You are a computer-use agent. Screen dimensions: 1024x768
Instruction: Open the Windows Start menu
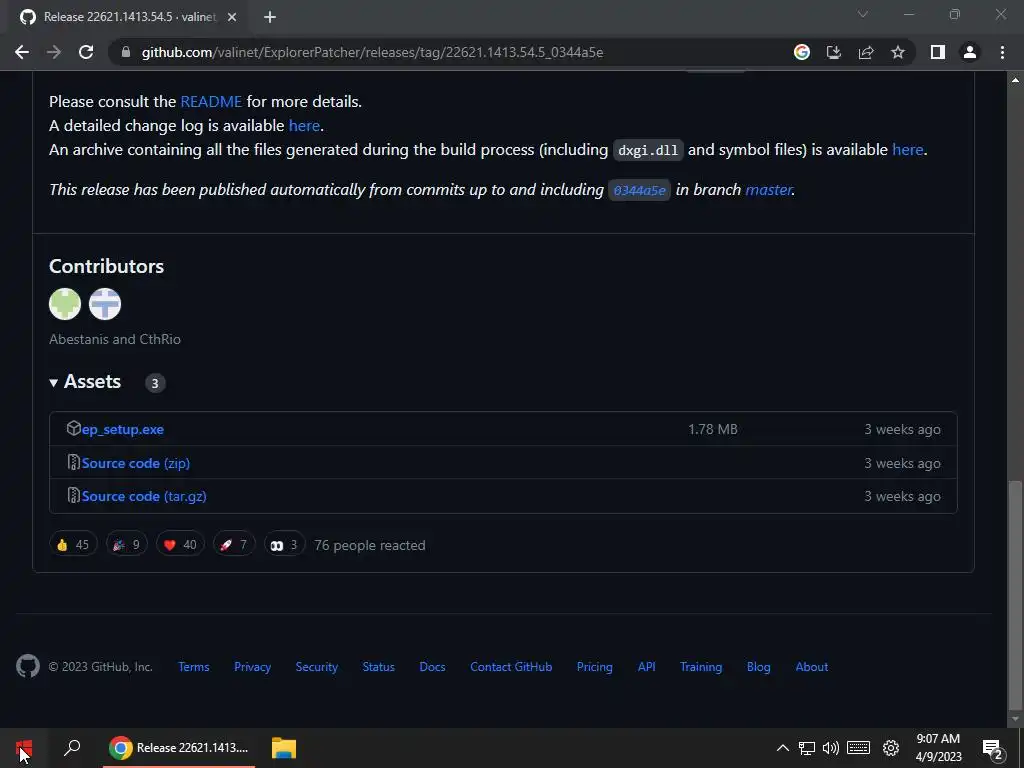(24, 748)
